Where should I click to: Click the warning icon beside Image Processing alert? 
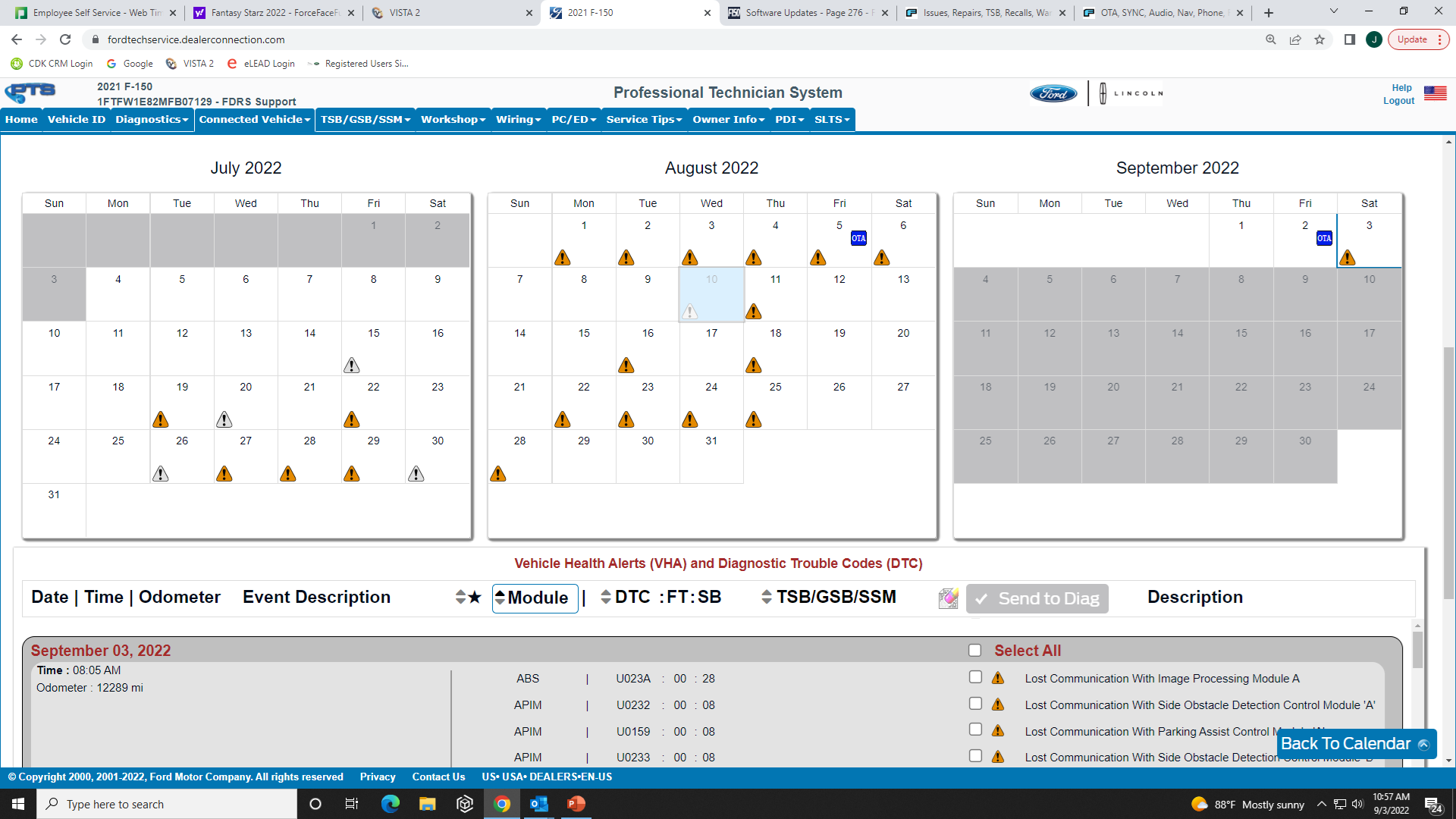(x=999, y=677)
